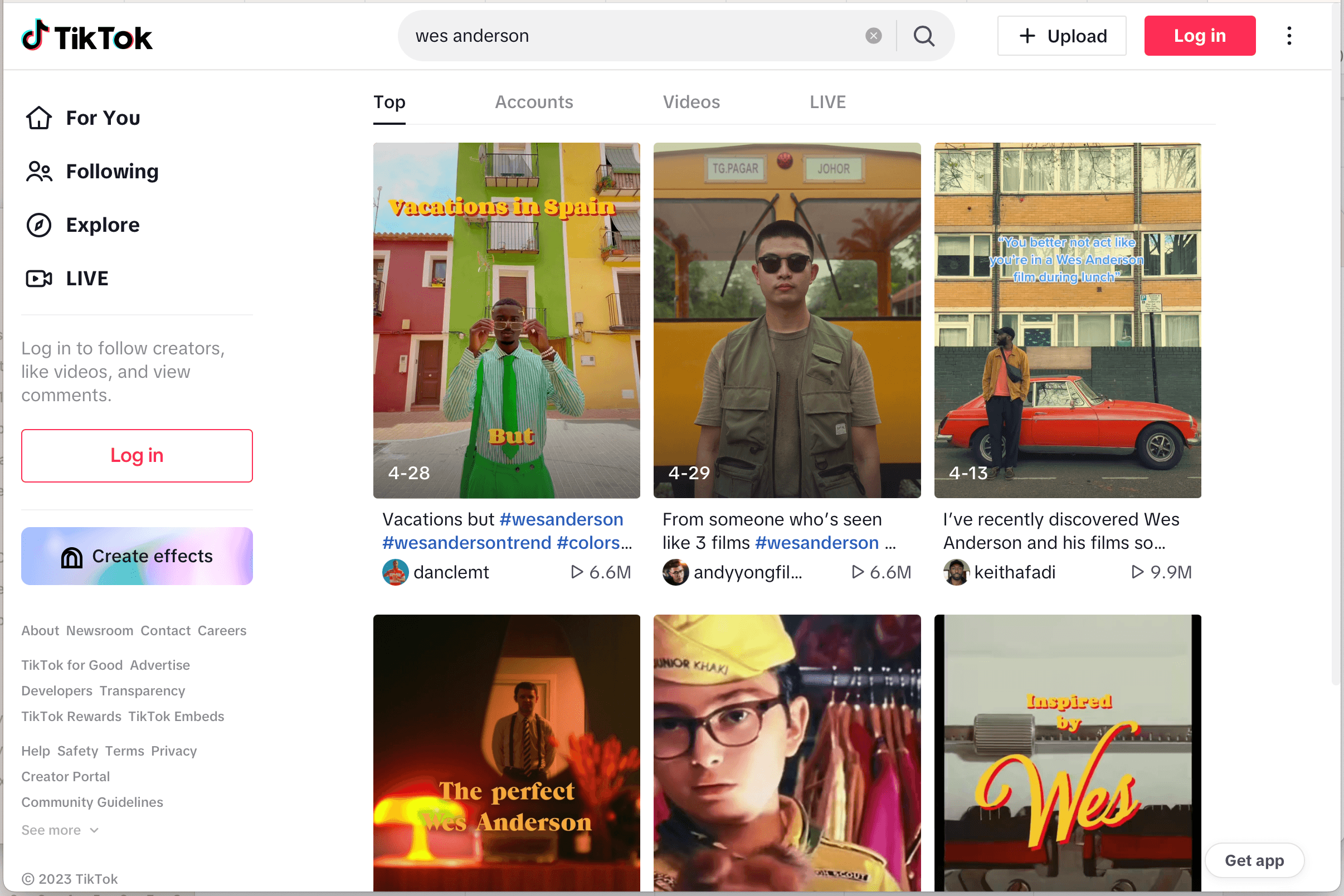The width and height of the screenshot is (1344, 896).
Task: Click the Upload button
Action: pos(1061,36)
